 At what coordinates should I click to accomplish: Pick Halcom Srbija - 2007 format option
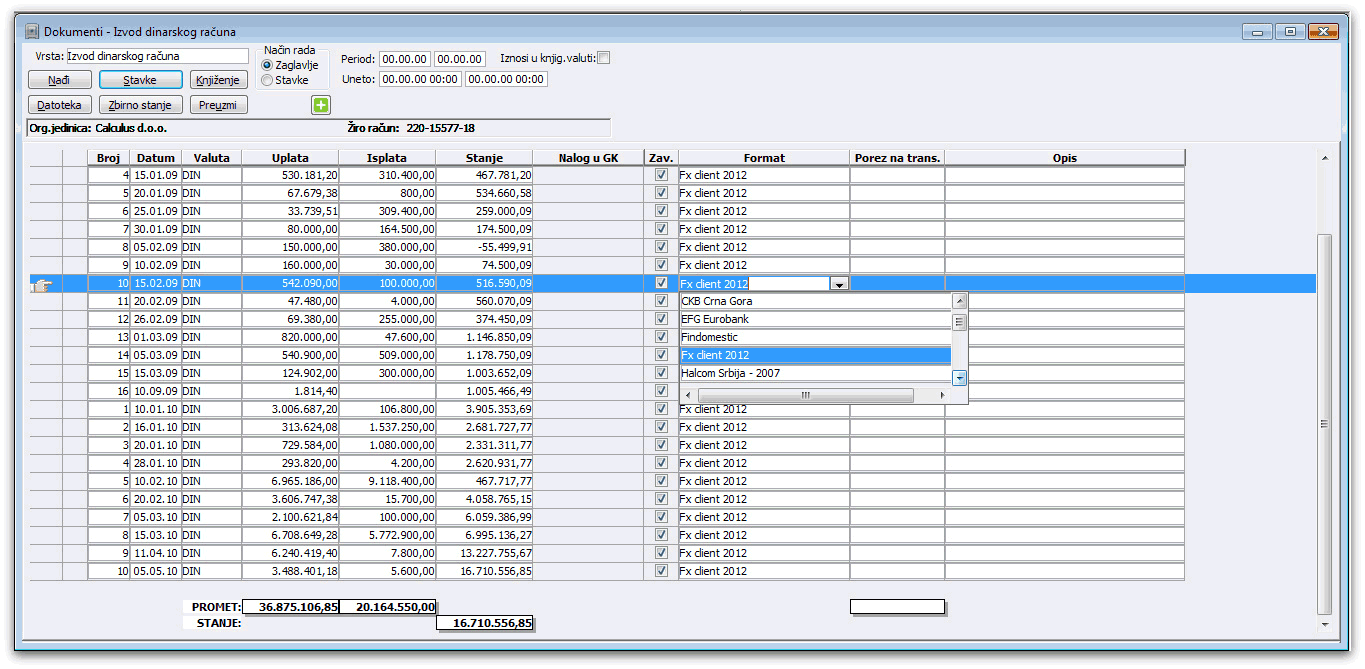[x=731, y=373]
